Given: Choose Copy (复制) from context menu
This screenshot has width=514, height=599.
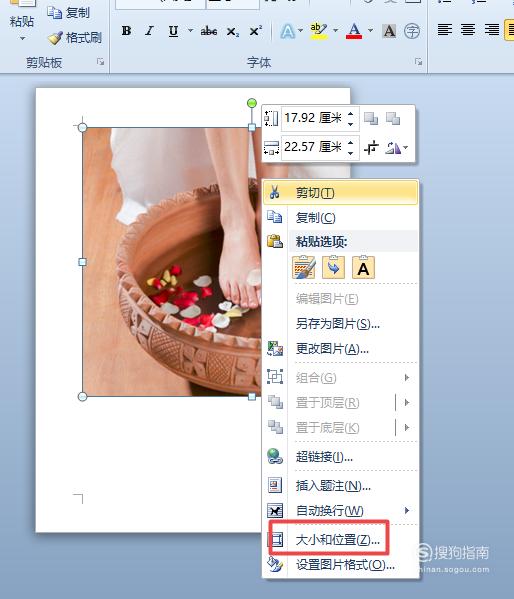Looking at the screenshot, I should click(341, 218).
